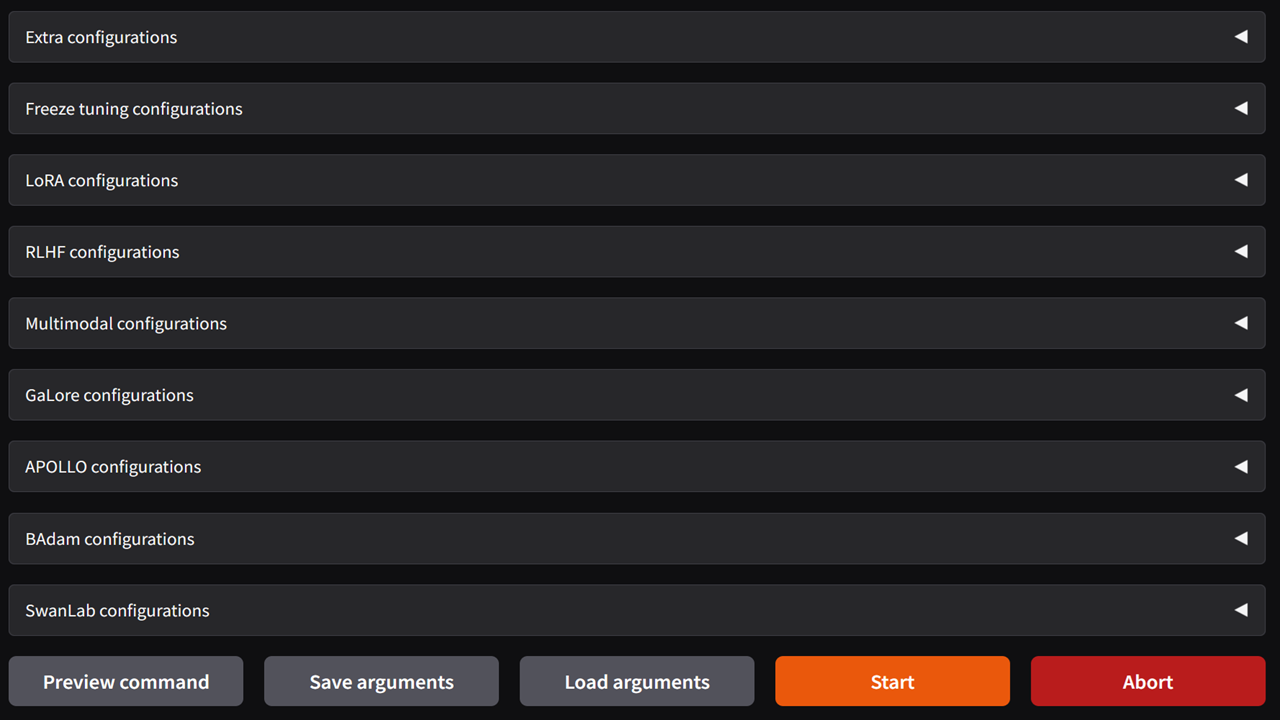Click the BAdam configurations arrow icon

tap(1241, 538)
